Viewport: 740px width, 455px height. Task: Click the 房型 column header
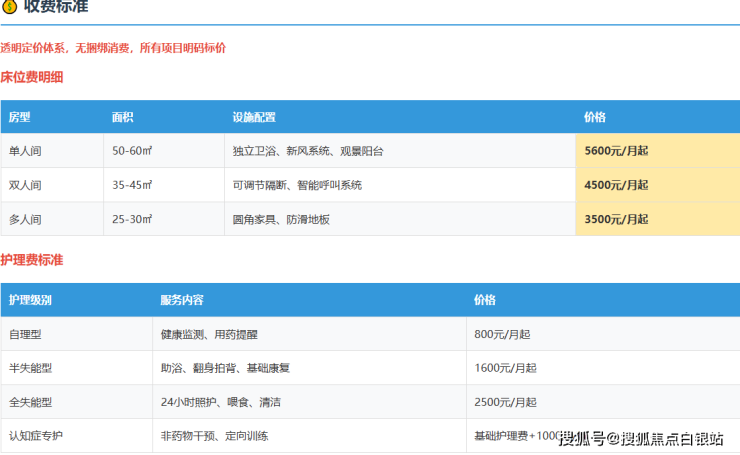[x=20, y=117]
